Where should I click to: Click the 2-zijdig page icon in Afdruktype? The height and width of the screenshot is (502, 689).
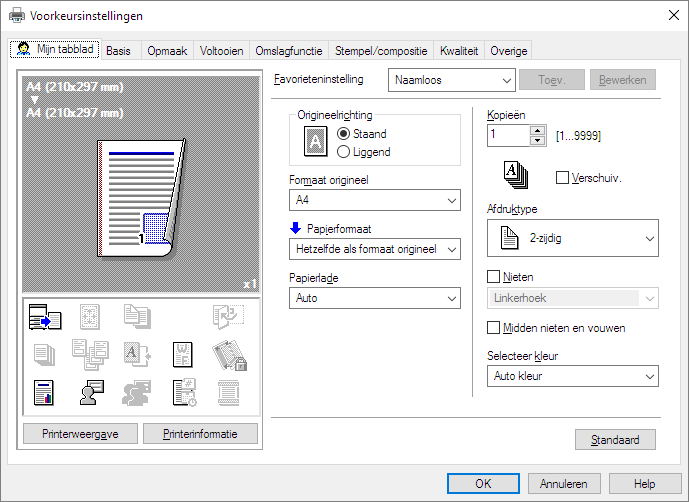[x=510, y=238]
